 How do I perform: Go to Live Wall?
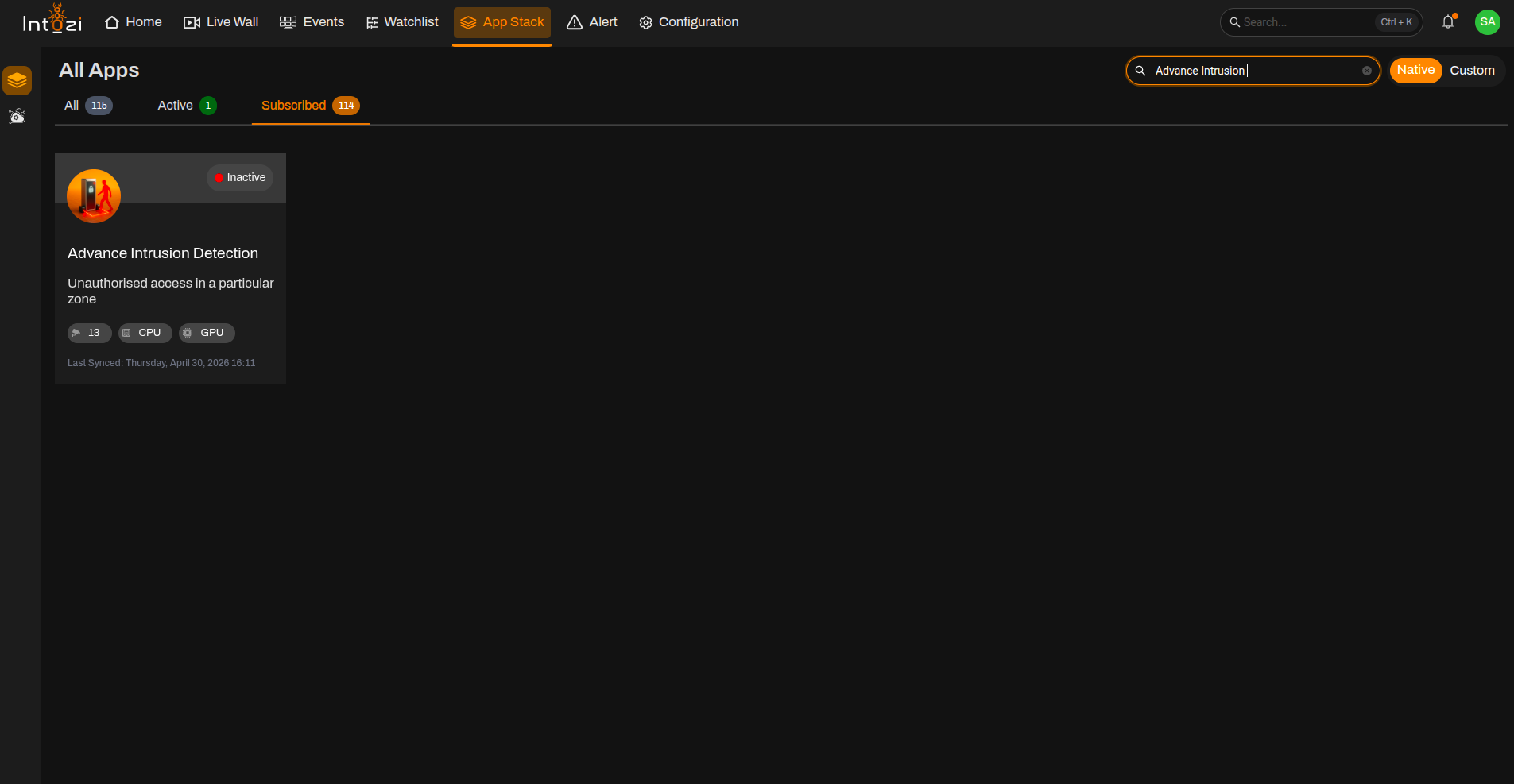click(x=221, y=22)
